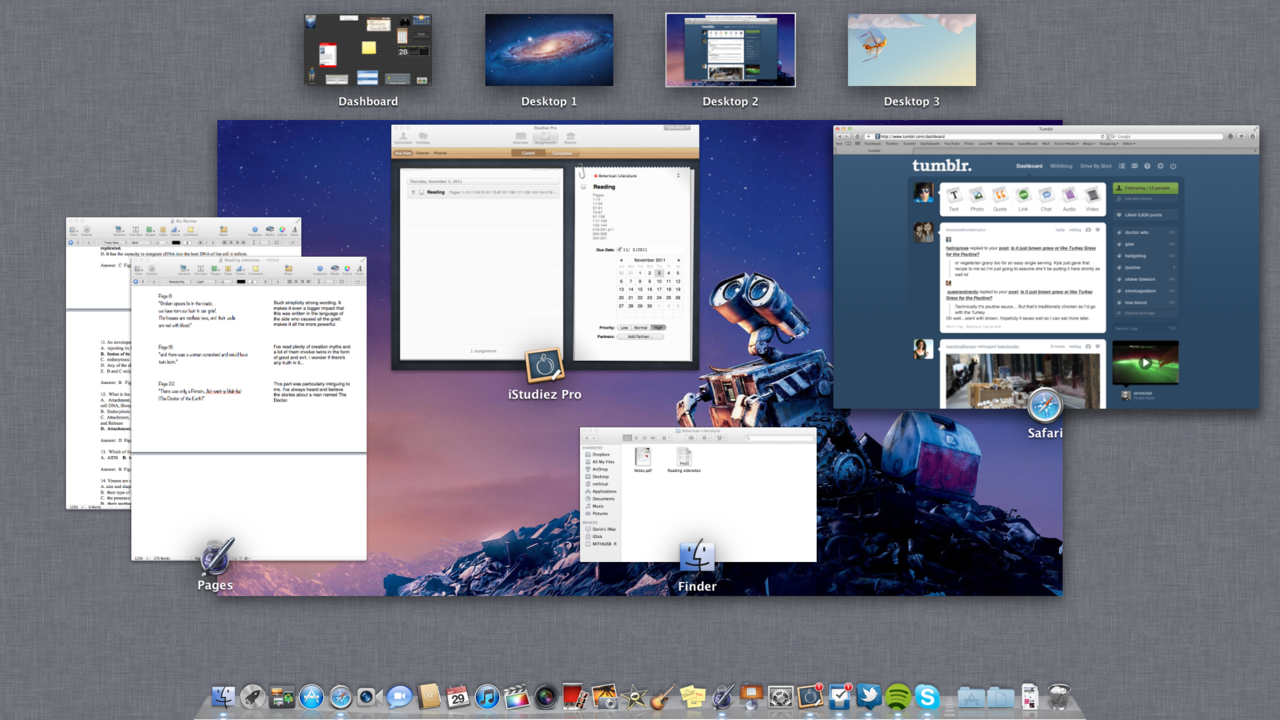The height and width of the screenshot is (720, 1280).
Task: Click the Safari compass icon in the Dock
Action: tap(341, 696)
